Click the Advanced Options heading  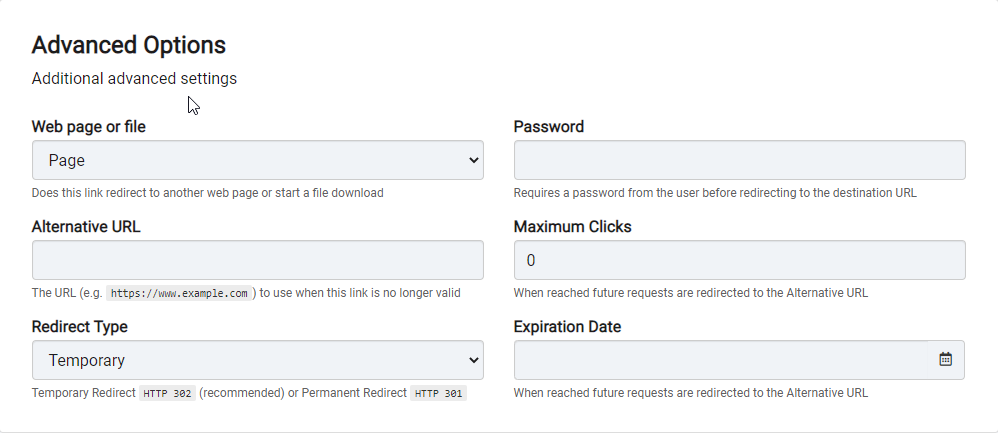pos(129,45)
